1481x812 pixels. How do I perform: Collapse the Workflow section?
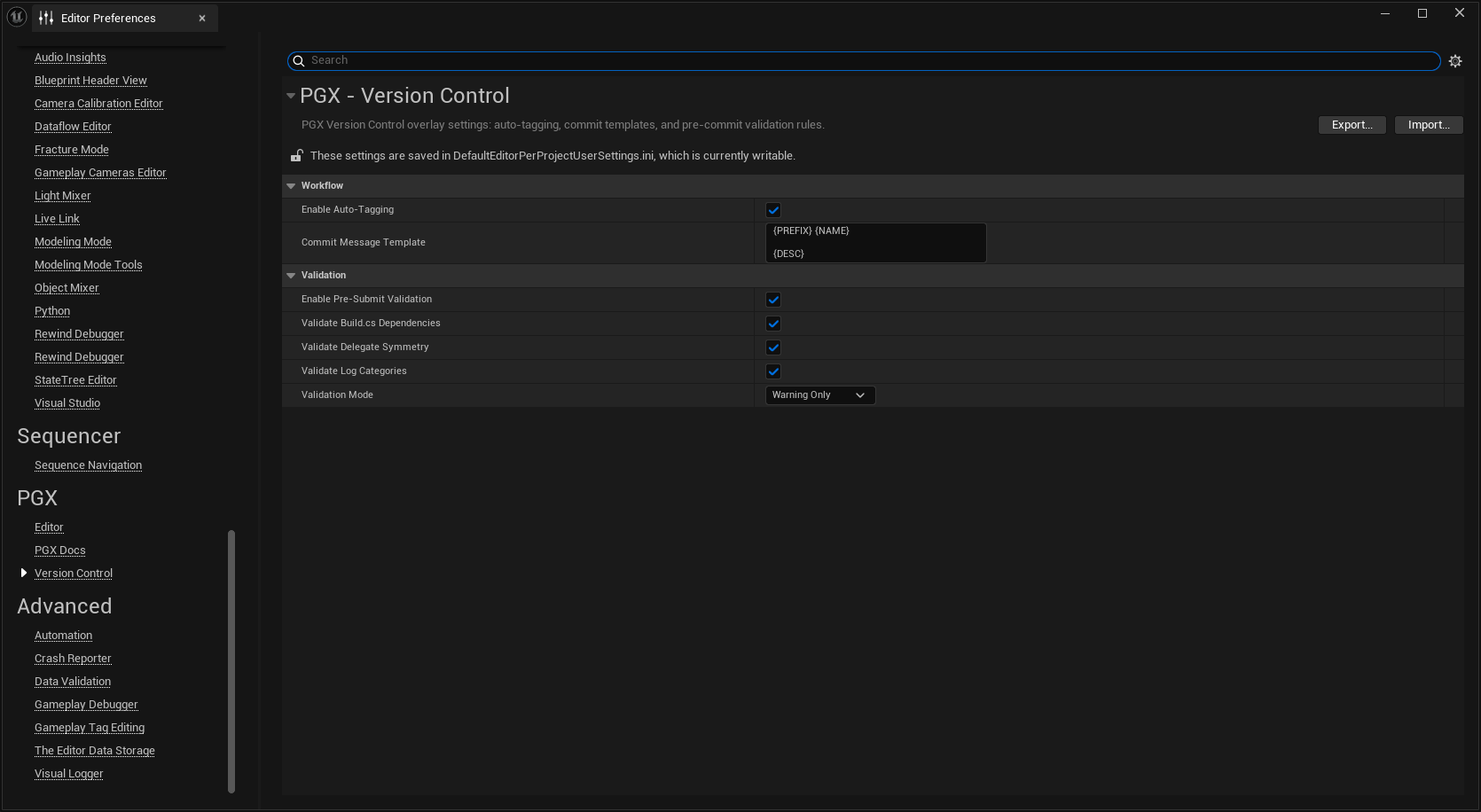point(291,186)
